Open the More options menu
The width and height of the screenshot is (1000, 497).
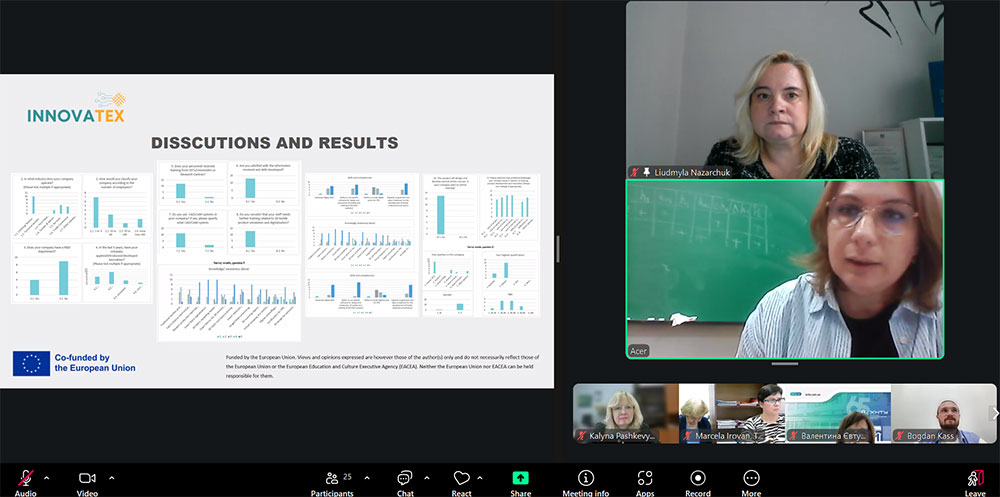pyautogui.click(x=751, y=479)
